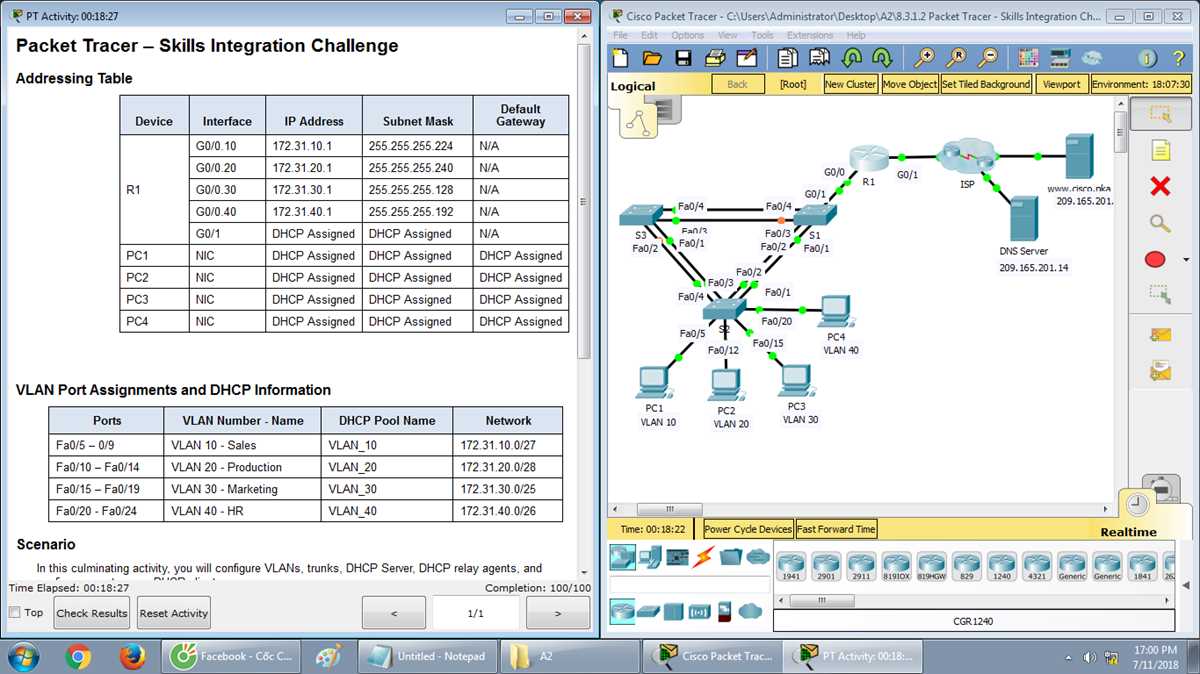This screenshot has height=674, width=1200.
Task: Go to previous instruction page arrow
Action: [394, 613]
